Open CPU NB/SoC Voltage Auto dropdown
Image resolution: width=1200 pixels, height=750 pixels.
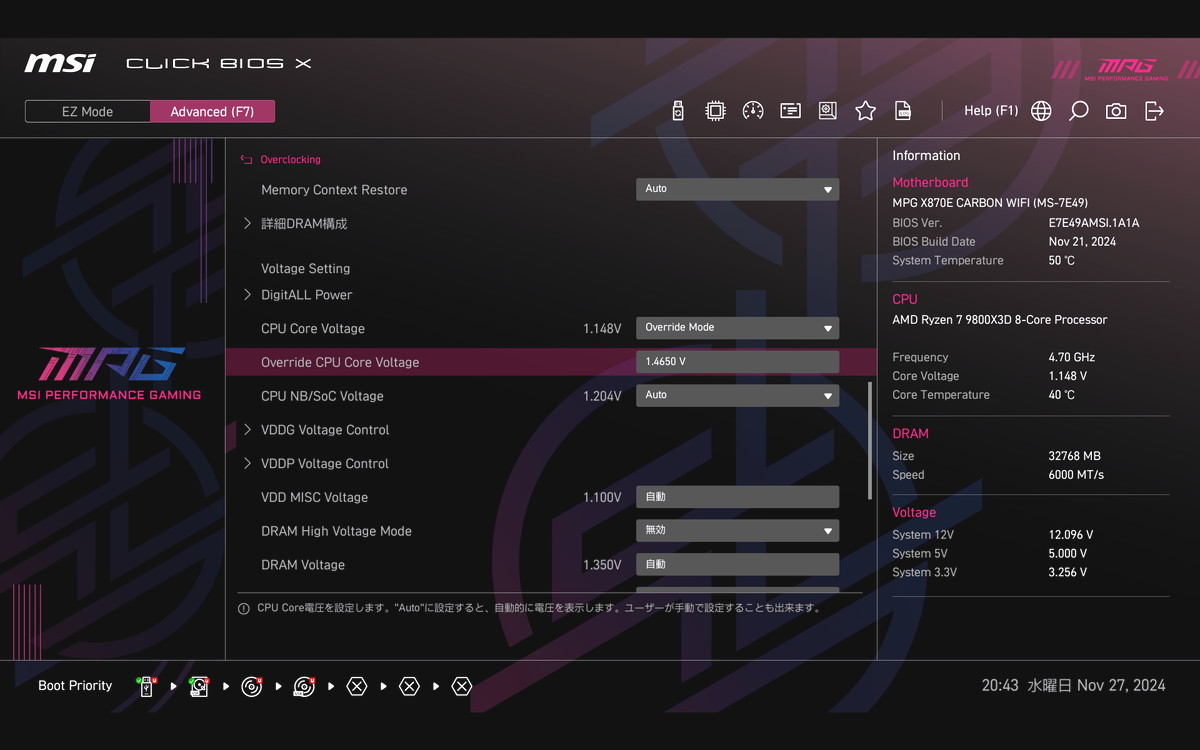[x=737, y=395]
